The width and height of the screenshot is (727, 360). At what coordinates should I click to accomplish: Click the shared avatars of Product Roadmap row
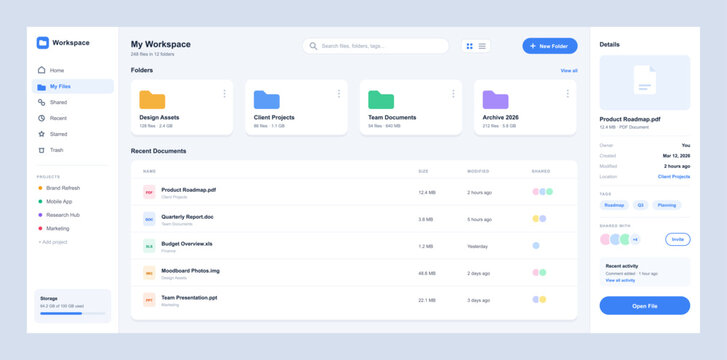[x=542, y=192]
